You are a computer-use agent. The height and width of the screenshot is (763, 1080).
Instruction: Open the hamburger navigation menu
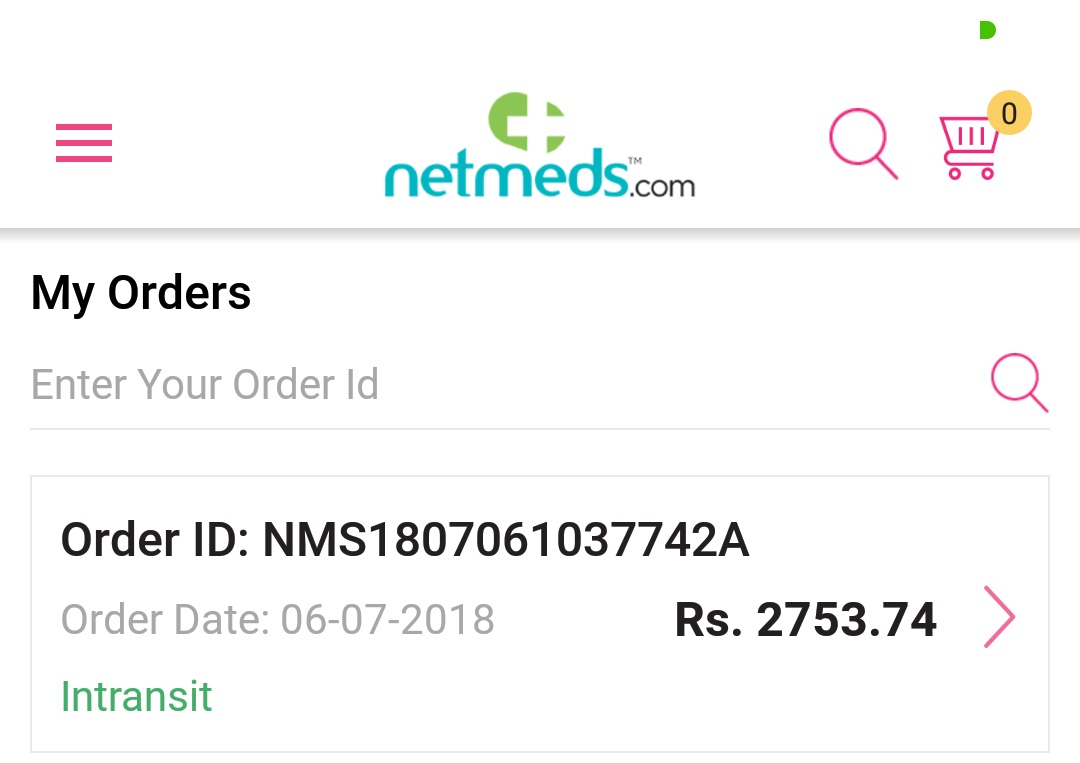[84, 143]
